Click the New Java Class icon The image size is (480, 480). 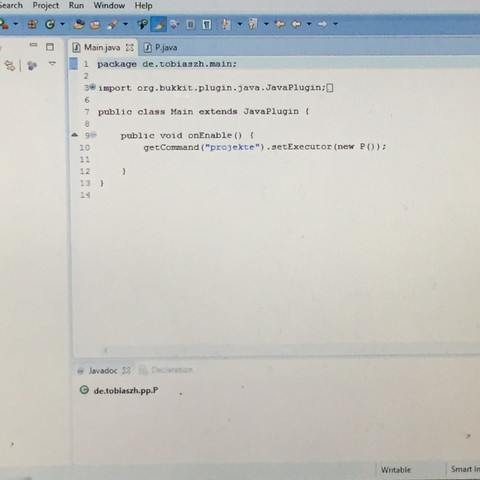pos(50,24)
